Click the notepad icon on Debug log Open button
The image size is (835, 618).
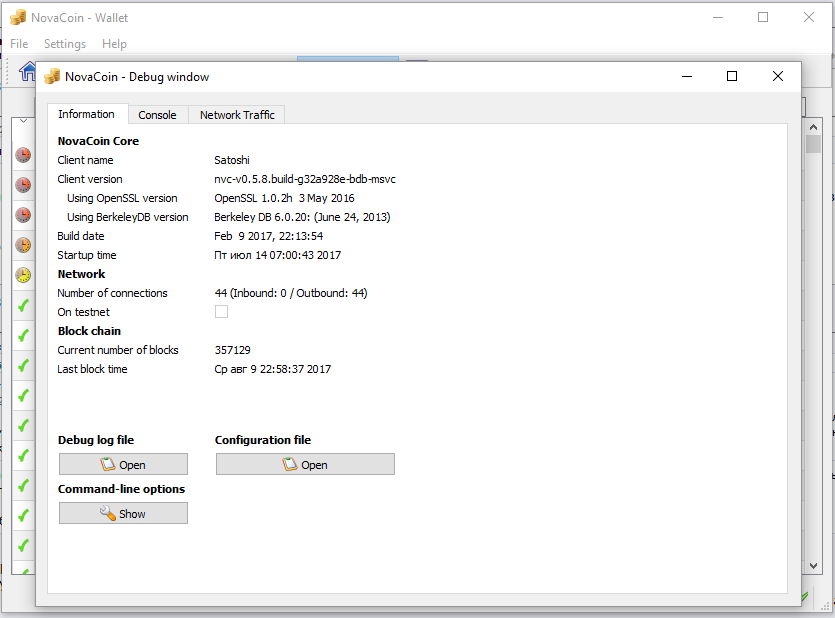coord(108,464)
